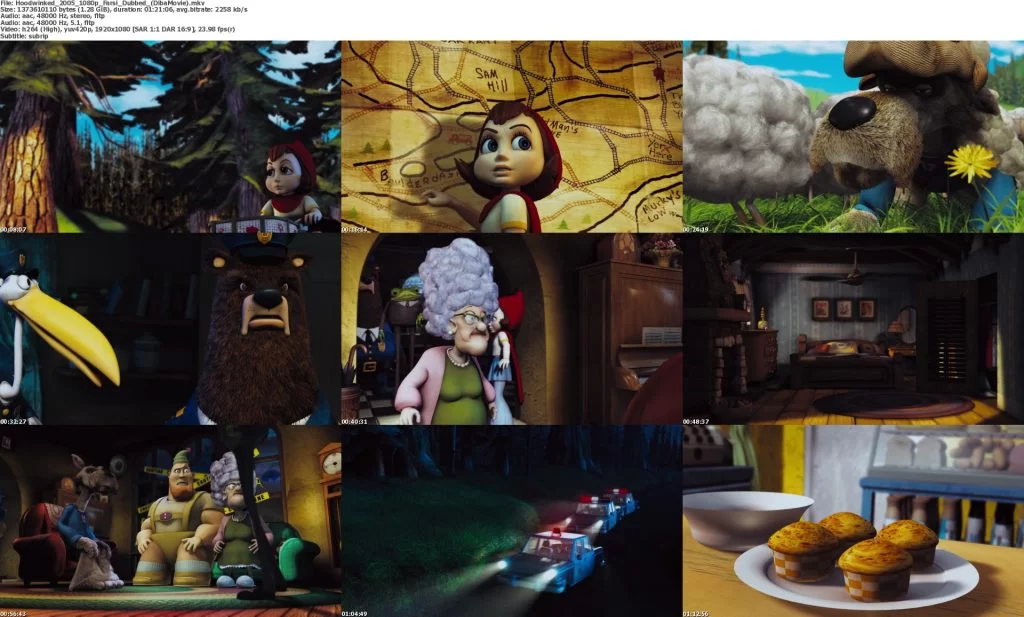1024x617 pixels.
Task: Select the thumbnail with the Sam Hill map
Action: click(511, 136)
